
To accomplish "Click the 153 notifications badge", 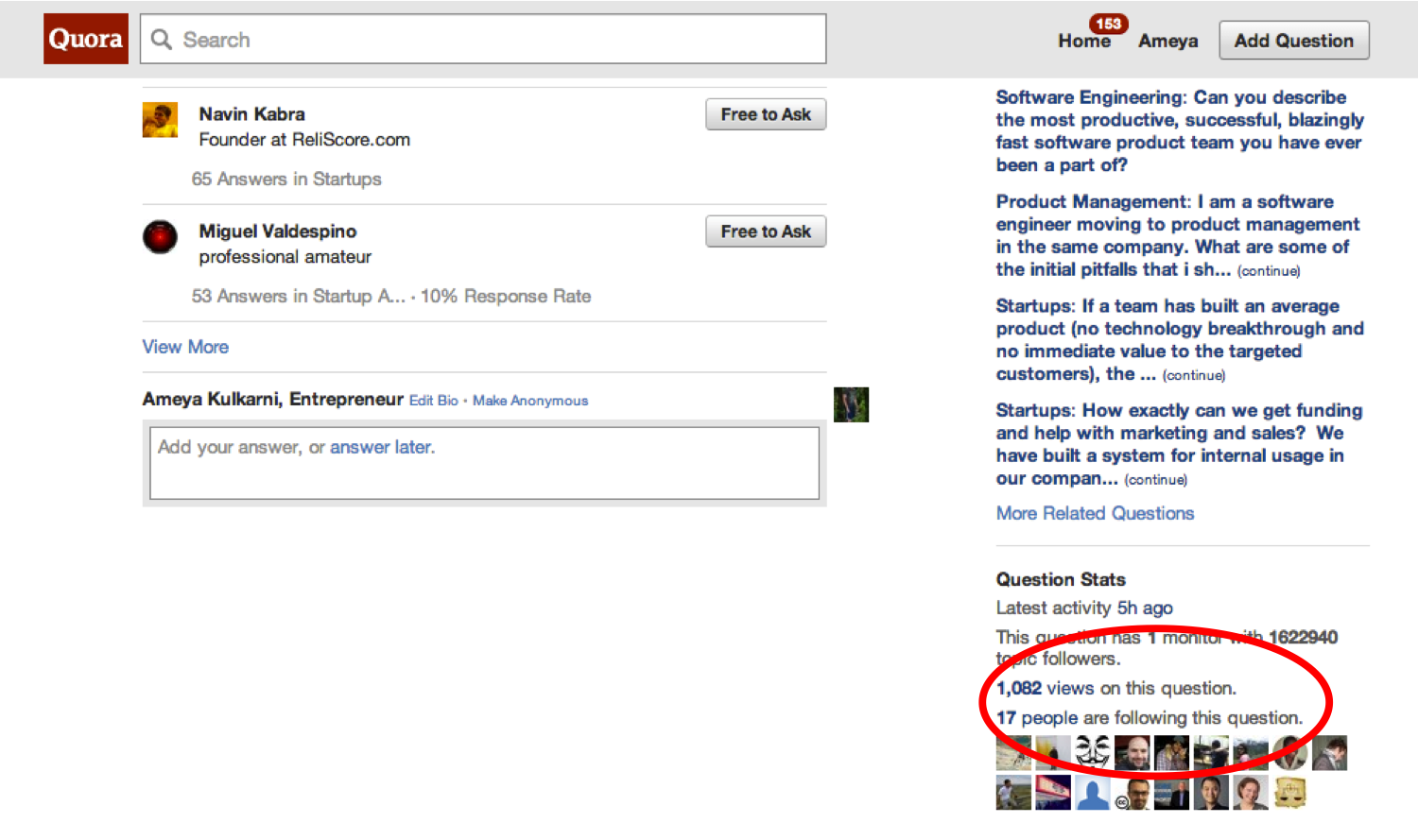I will (x=1108, y=24).
